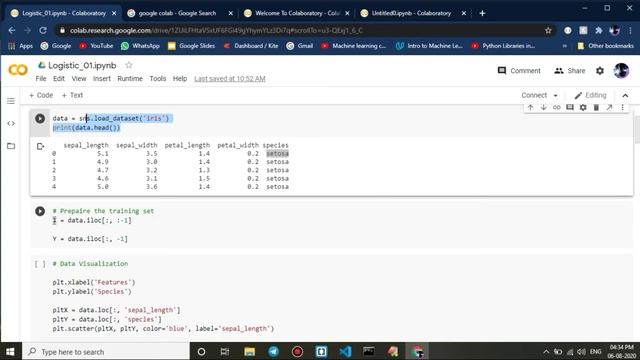Open the View menu

tap(79, 79)
